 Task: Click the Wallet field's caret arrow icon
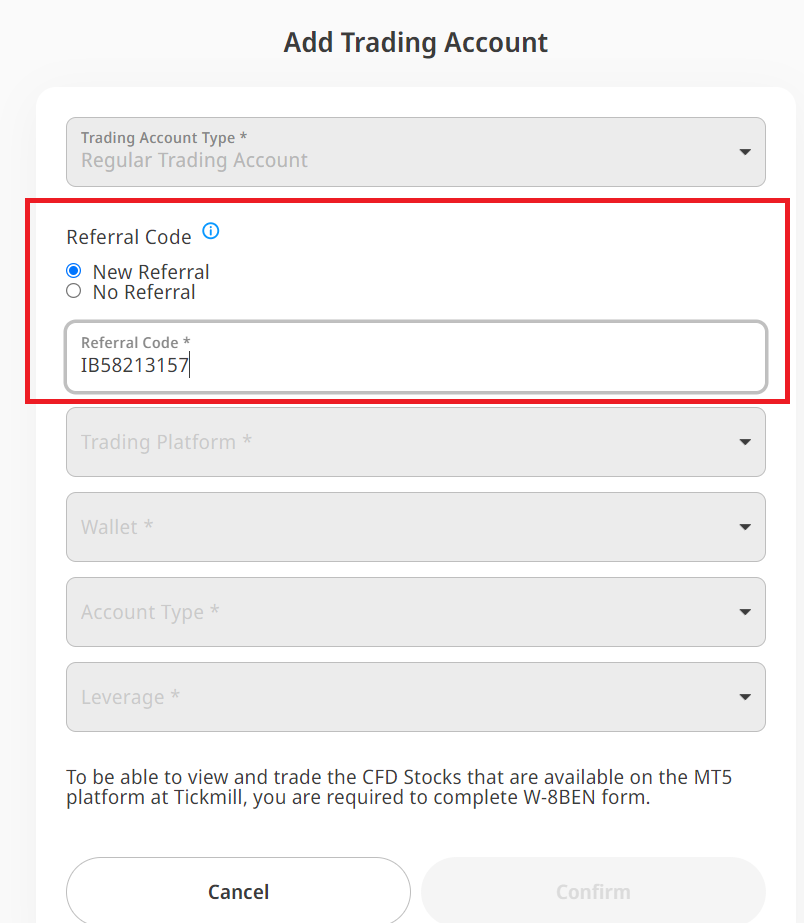click(744, 527)
